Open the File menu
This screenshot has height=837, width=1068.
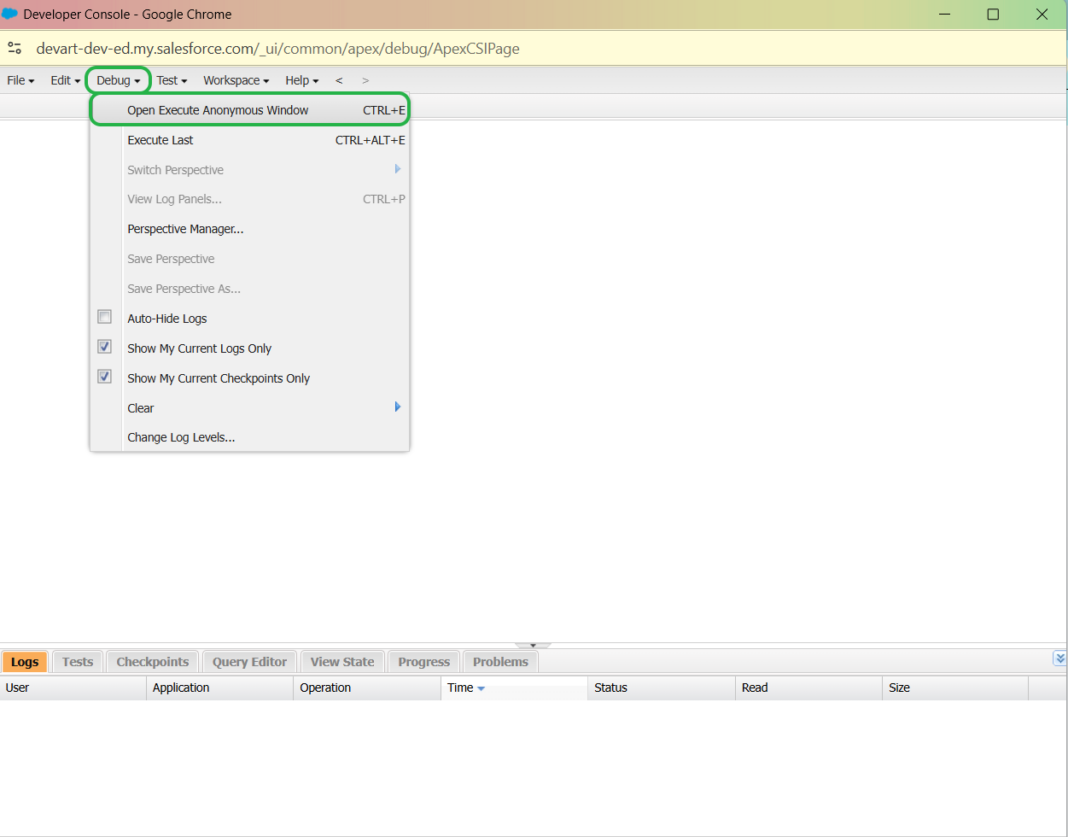click(x=18, y=80)
